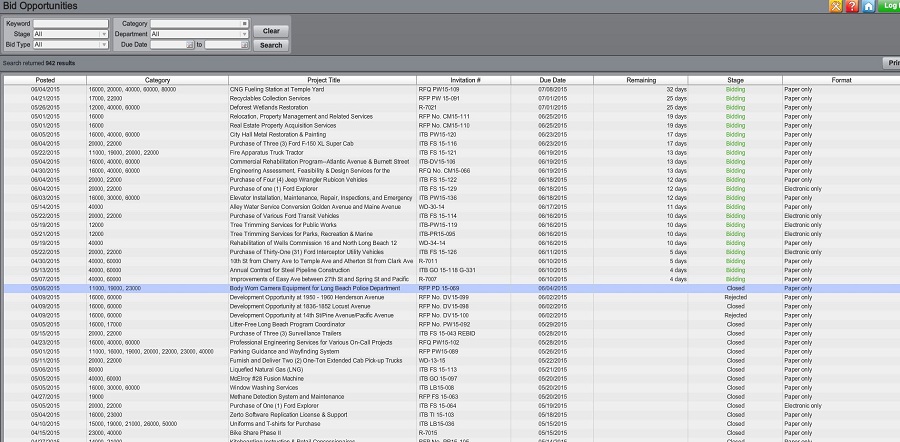The width and height of the screenshot is (900, 442).
Task: Sort by the Invitation # column header
Action: tap(464, 80)
